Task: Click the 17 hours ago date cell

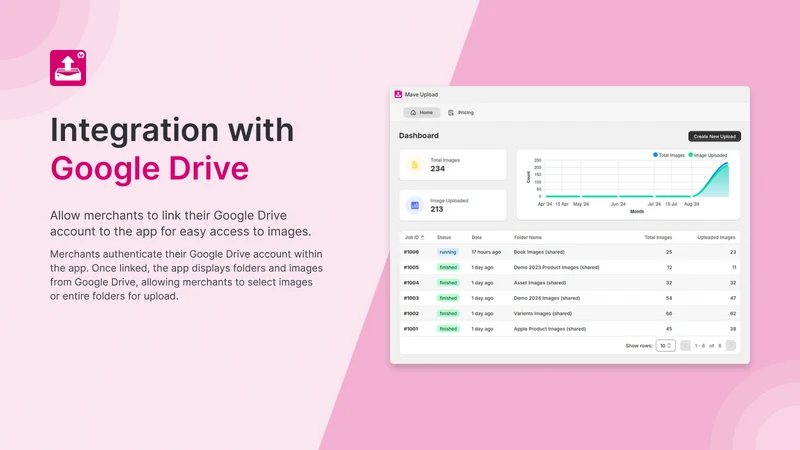Action: (x=486, y=252)
